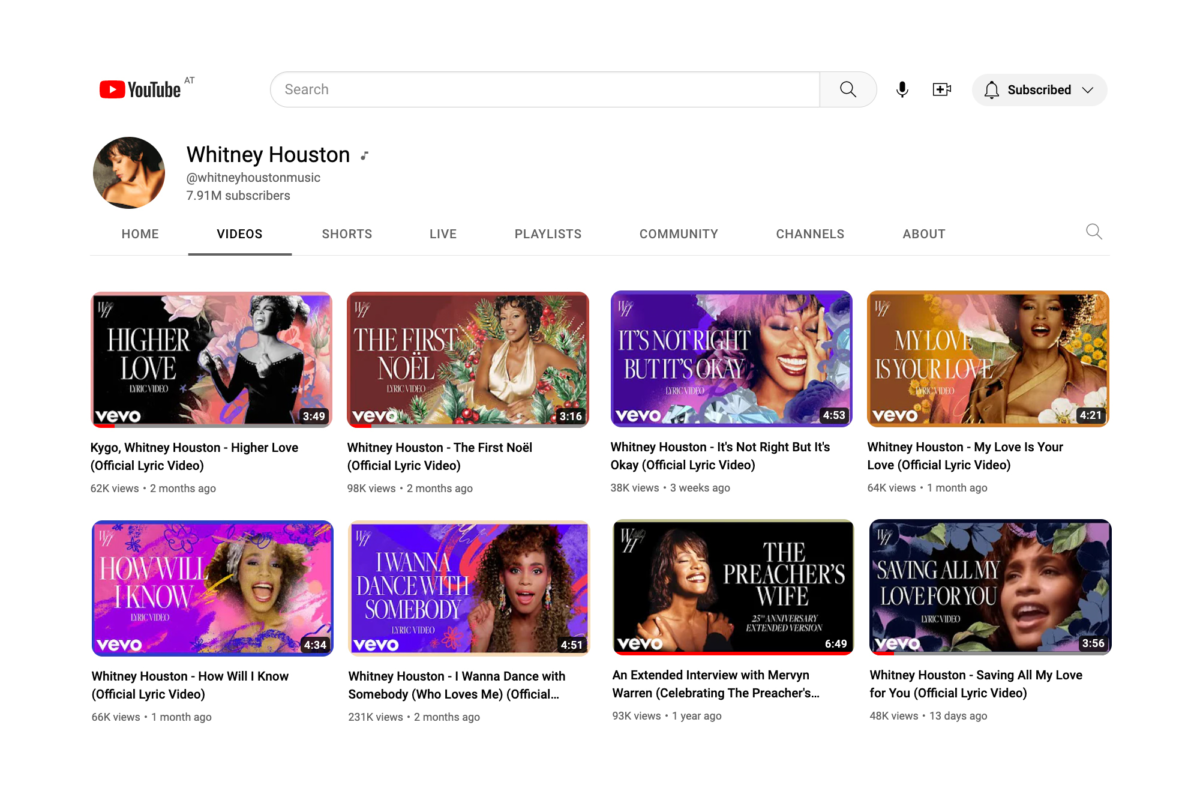
Task: Open title Whitney Houston - The First Noël
Action: (440, 456)
